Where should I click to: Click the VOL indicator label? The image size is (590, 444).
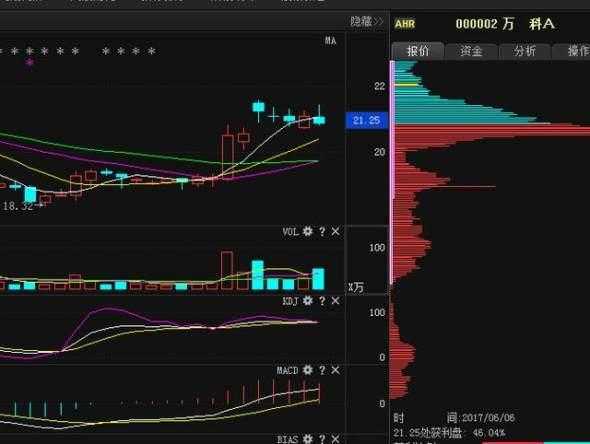[290, 231]
